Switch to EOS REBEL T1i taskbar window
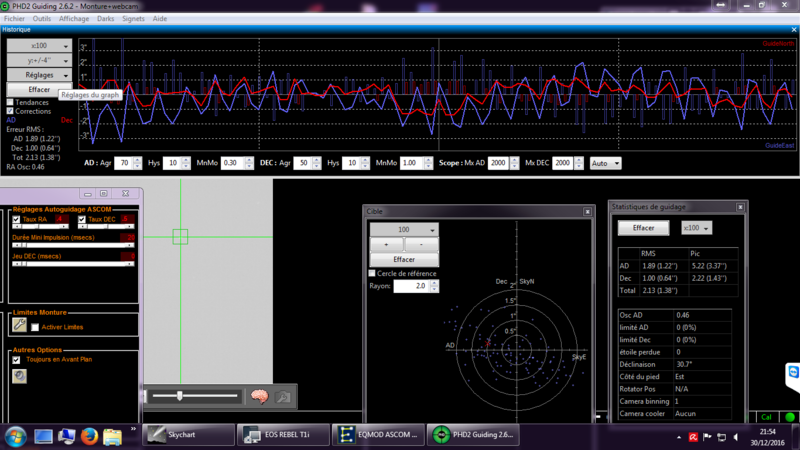The height and width of the screenshot is (450, 800). 284,435
